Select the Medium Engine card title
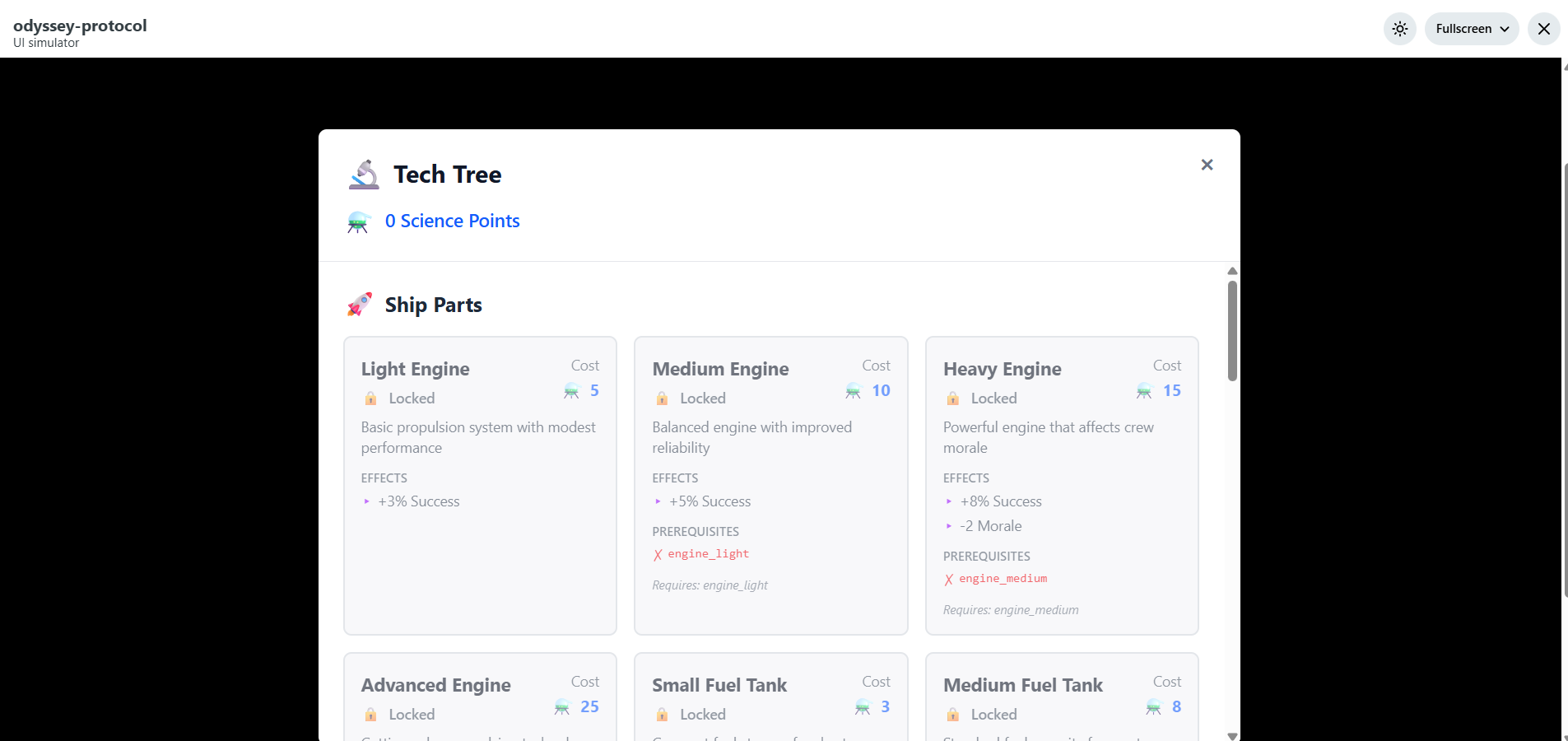This screenshot has height=741, width=1568. click(x=720, y=369)
